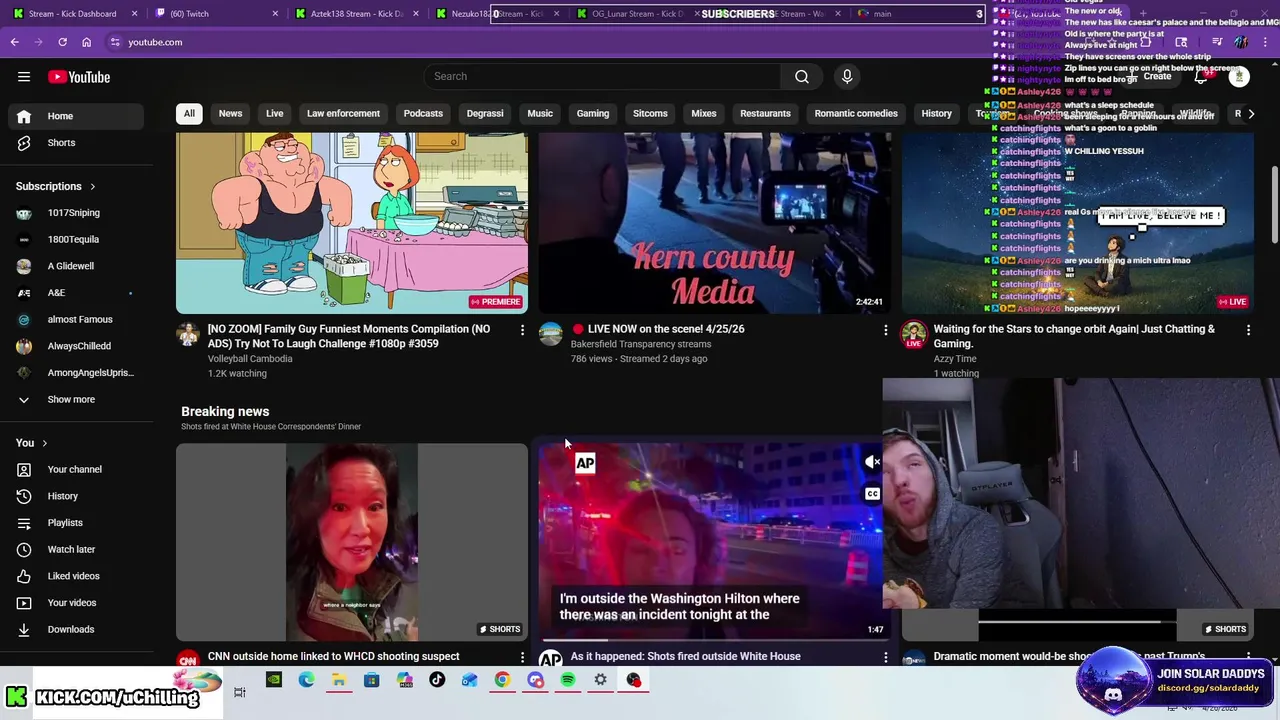Viewport: 1280px width, 720px height.
Task: Select the Romantic comedies chip
Action: [x=856, y=114]
